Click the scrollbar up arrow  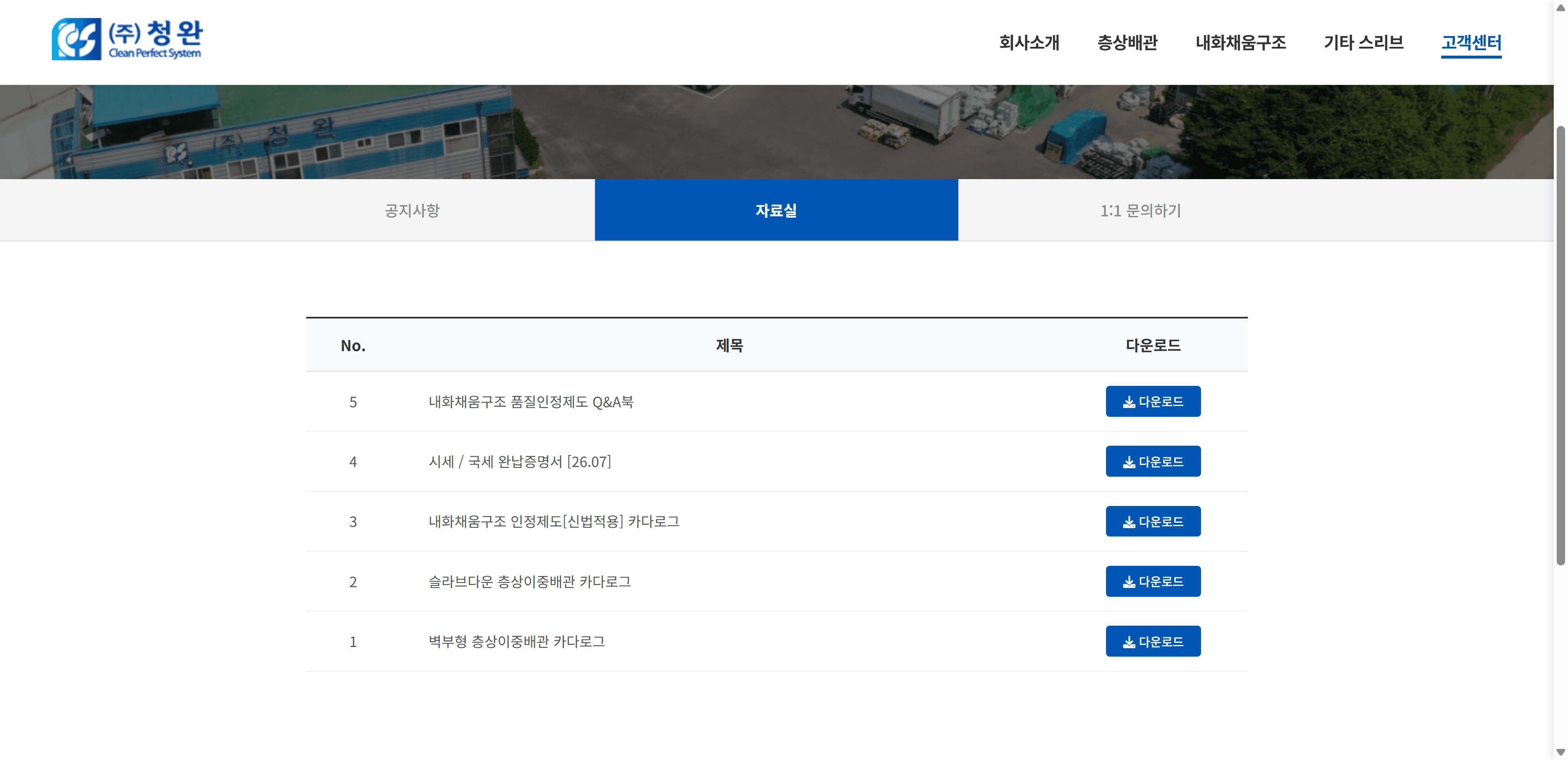[1561, 8]
